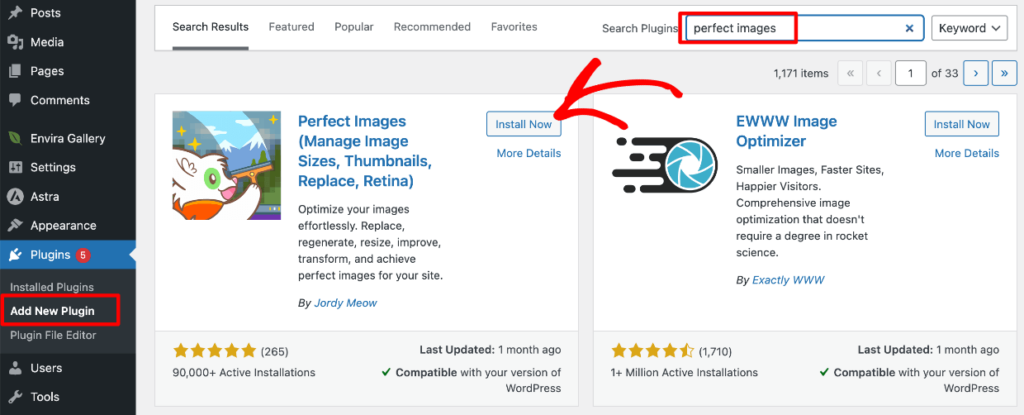Click the Comments bubble icon
Image resolution: width=1024 pixels, height=415 pixels.
pyautogui.click(x=15, y=101)
